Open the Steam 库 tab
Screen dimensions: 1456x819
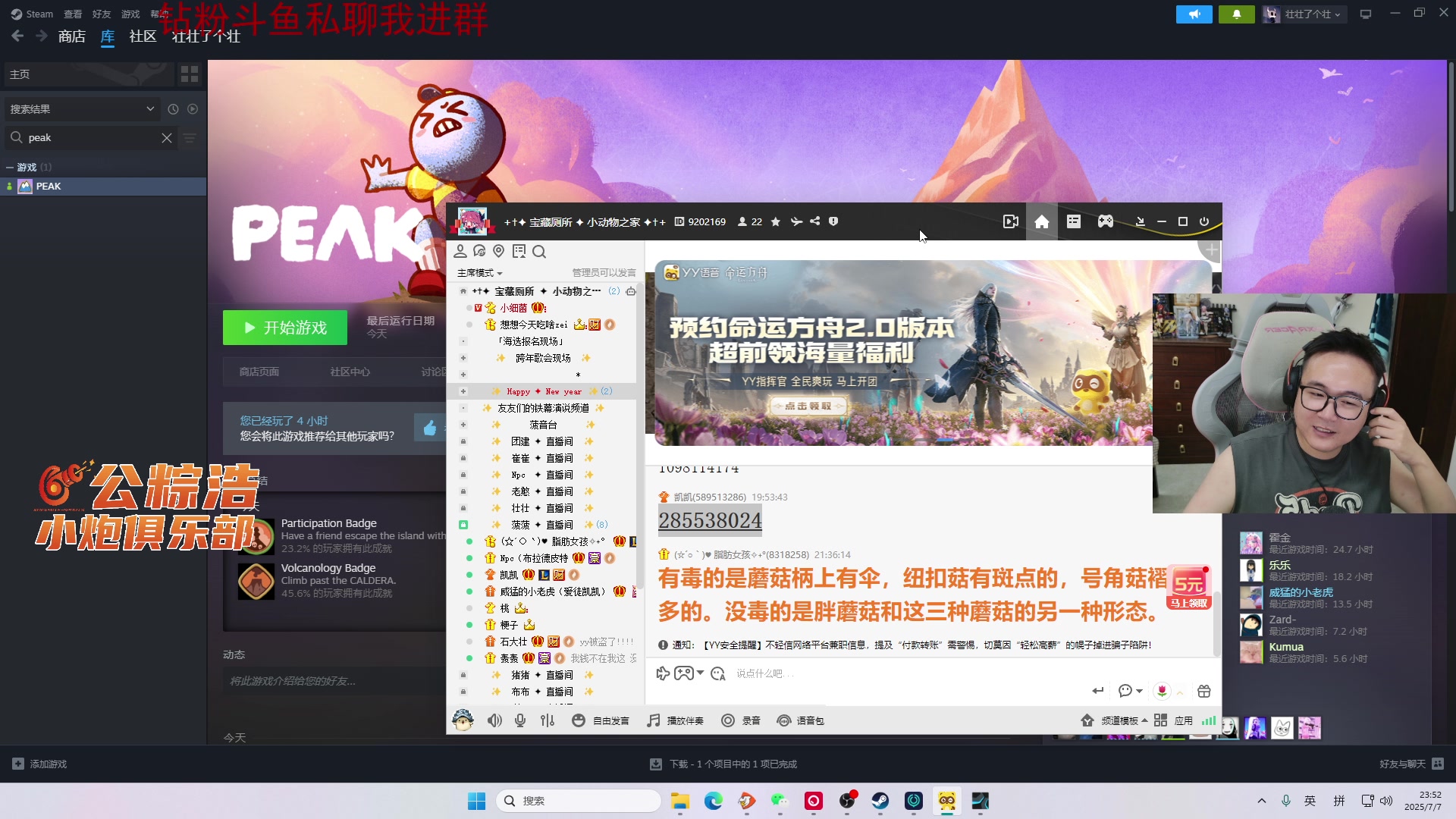pyautogui.click(x=108, y=36)
